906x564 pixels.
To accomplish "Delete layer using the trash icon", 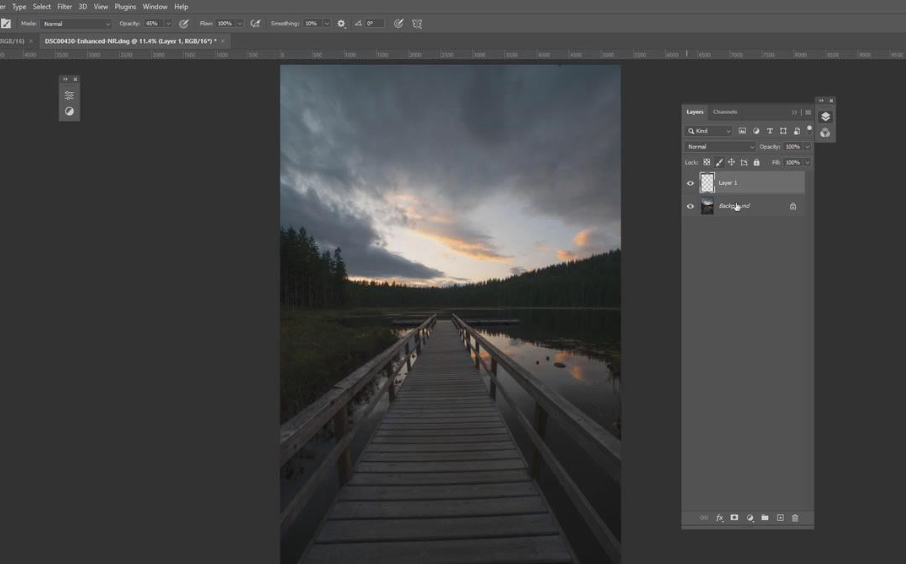I will pos(795,518).
